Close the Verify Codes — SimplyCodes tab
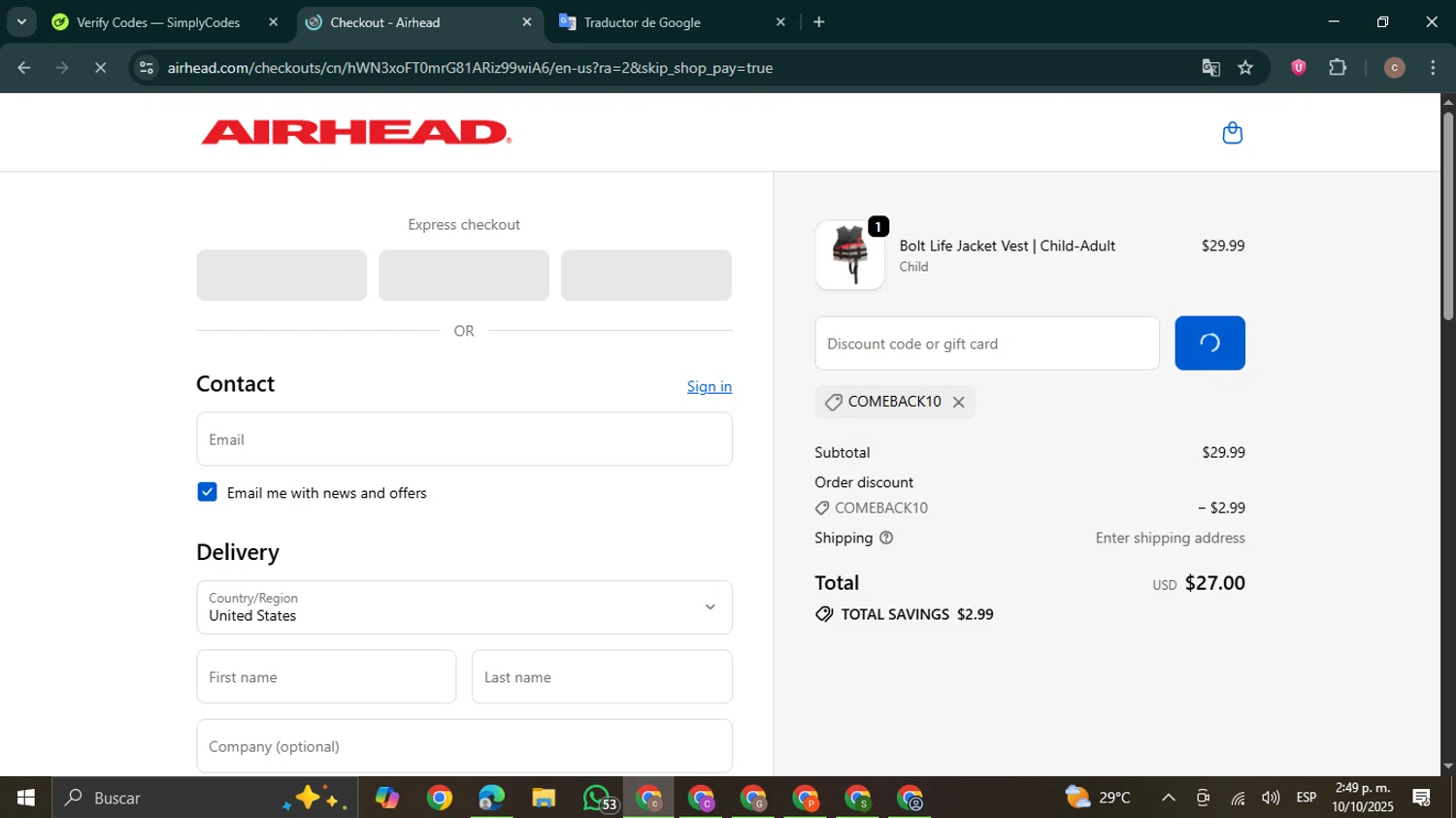The height and width of the screenshot is (818, 1456). point(273,21)
